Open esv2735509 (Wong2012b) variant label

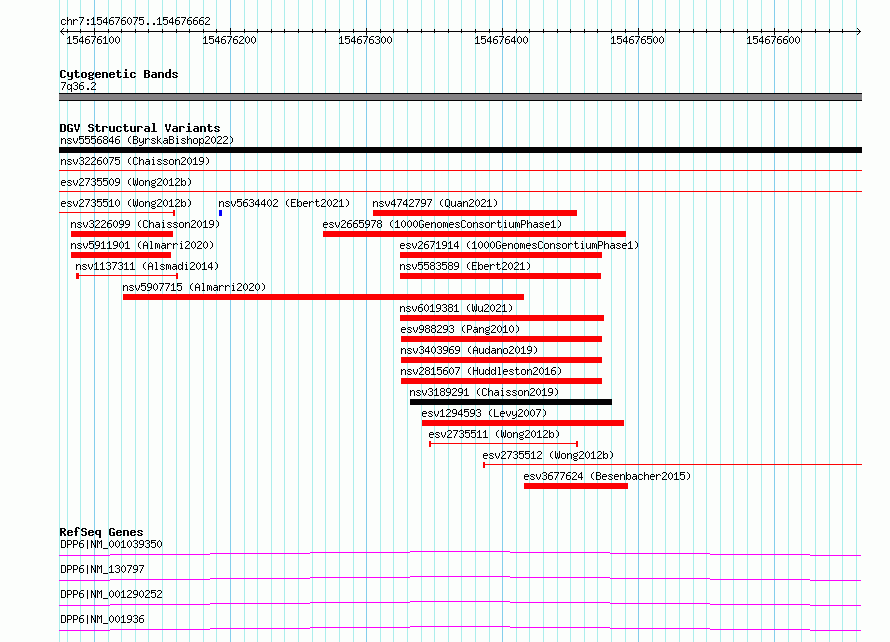click(126, 182)
